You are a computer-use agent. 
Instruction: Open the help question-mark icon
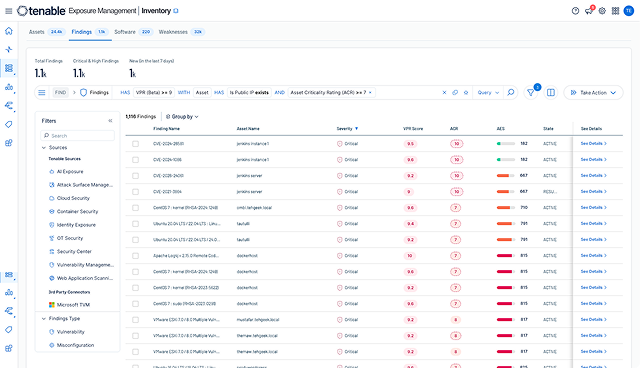coord(575,11)
